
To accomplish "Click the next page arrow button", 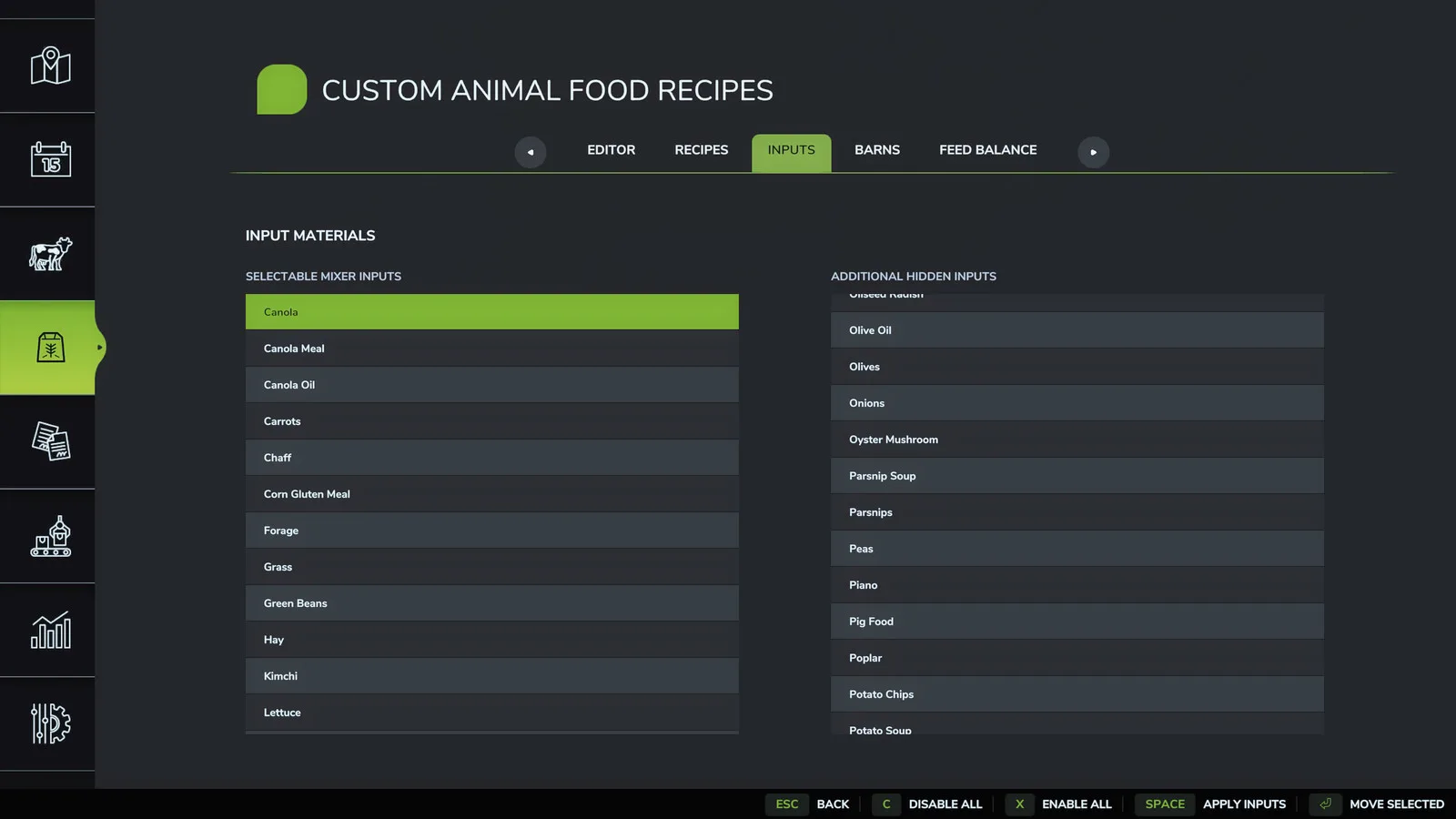I will [x=1094, y=152].
